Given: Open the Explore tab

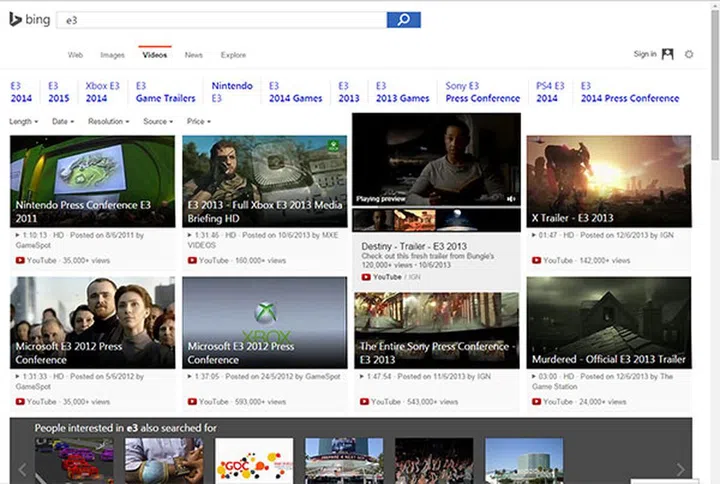Looking at the screenshot, I should click(x=233, y=55).
